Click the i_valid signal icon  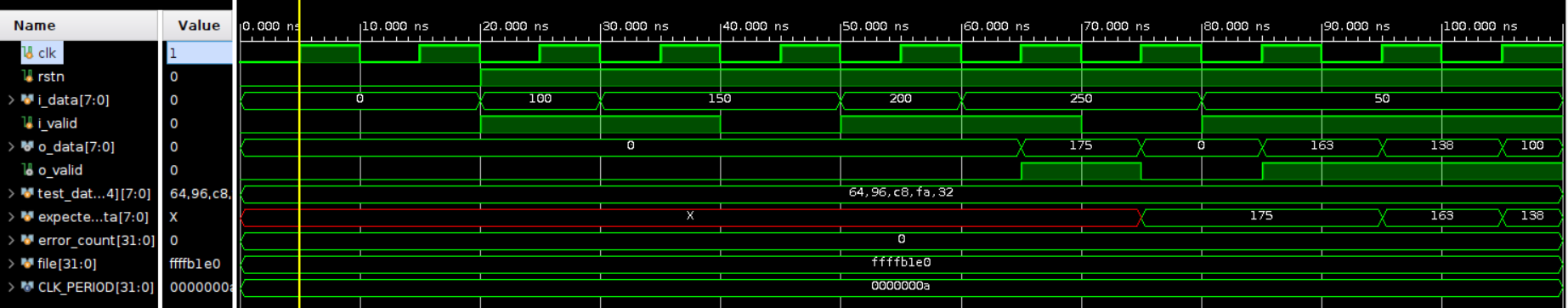tap(27, 123)
